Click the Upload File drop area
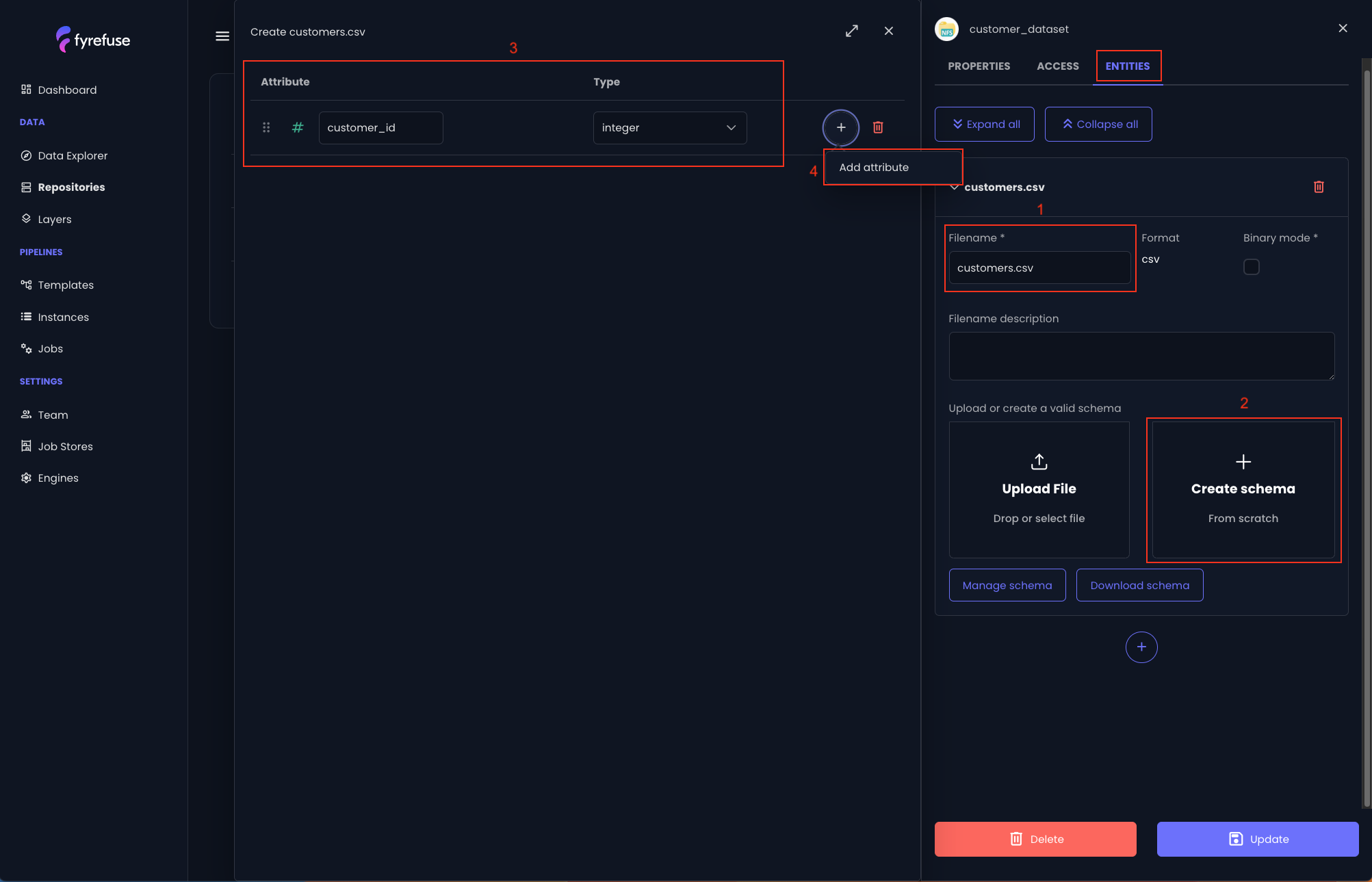 click(1039, 490)
